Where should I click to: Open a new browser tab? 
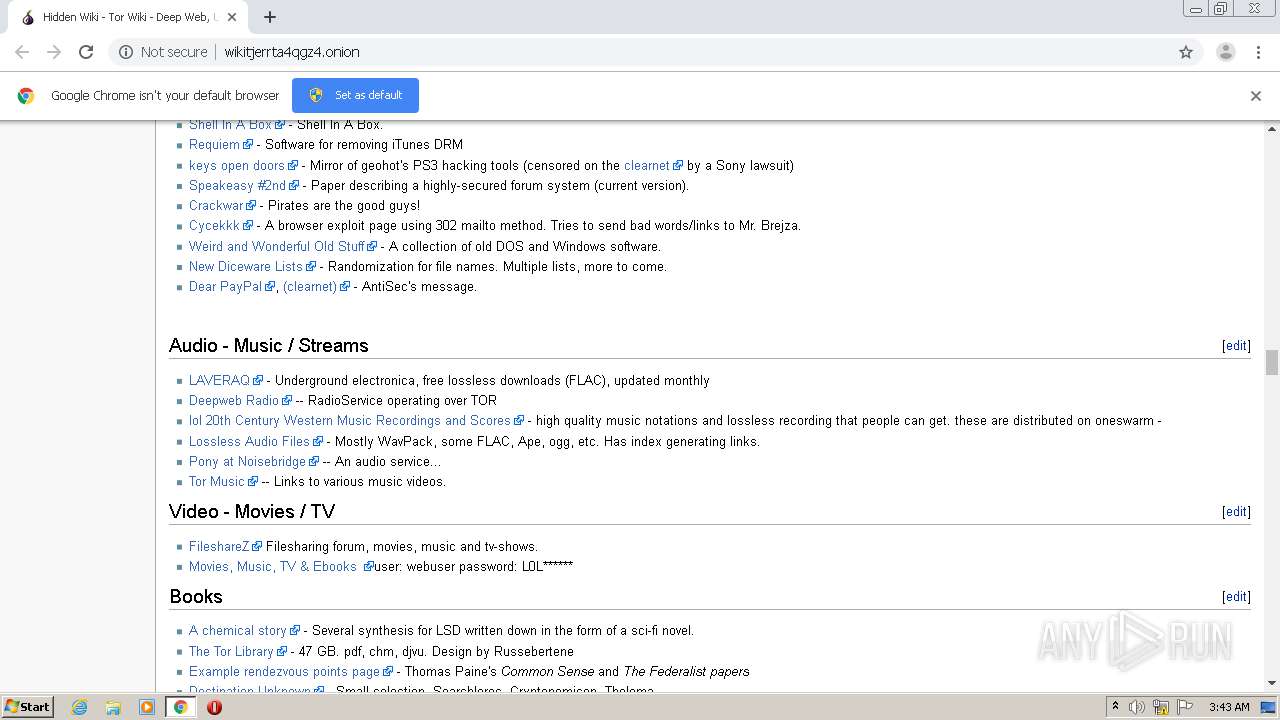[x=270, y=17]
